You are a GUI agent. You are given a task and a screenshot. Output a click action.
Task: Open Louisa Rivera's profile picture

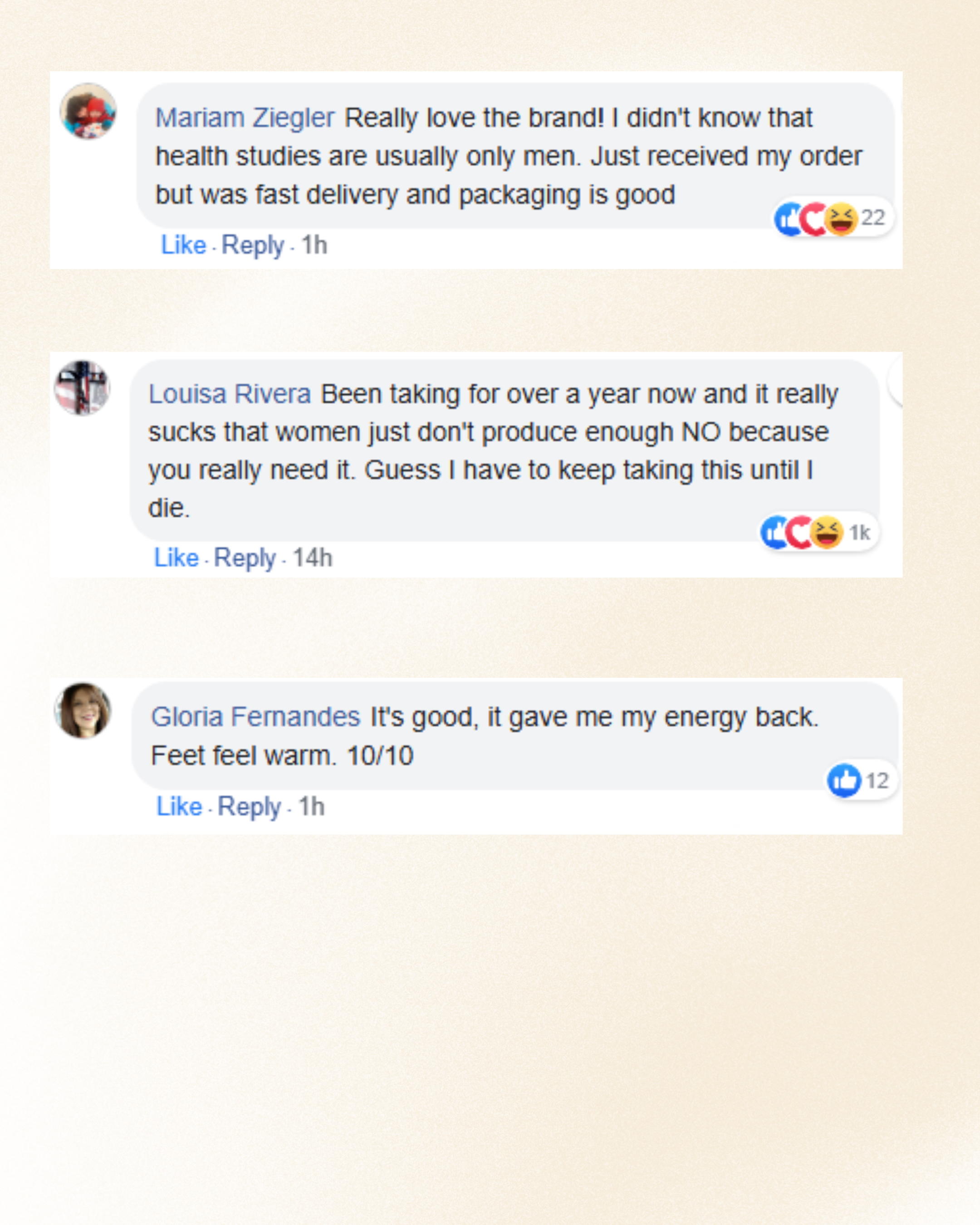[x=83, y=388]
